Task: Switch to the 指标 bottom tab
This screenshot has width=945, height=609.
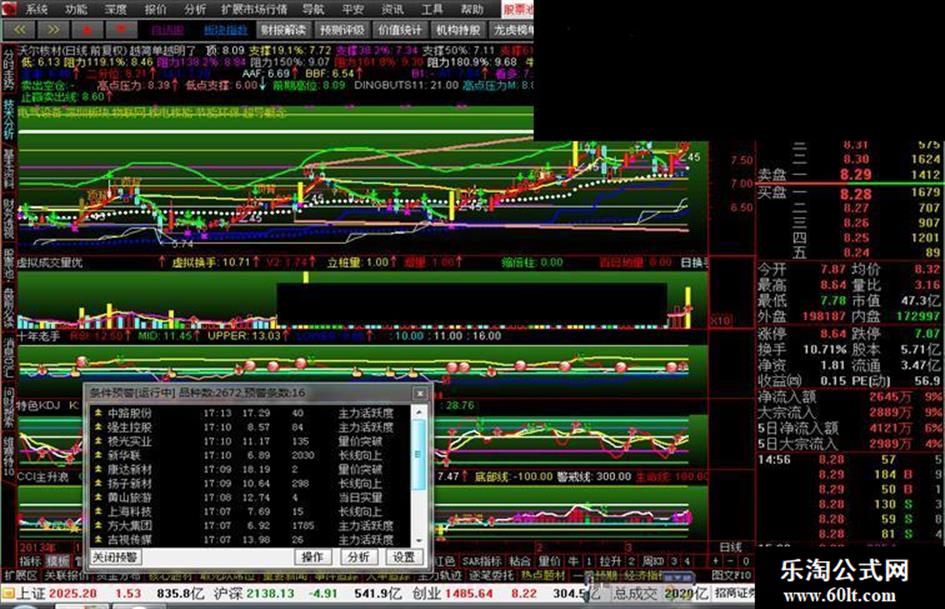Action: pyautogui.click(x=30, y=561)
